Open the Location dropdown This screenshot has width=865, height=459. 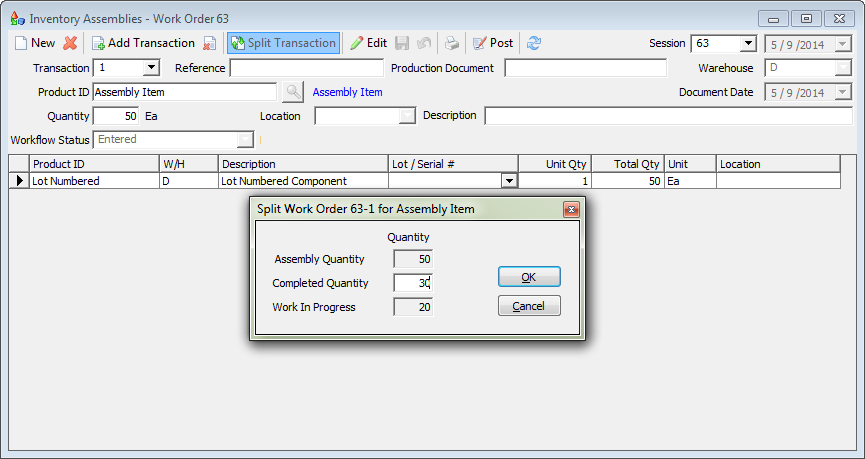407,116
